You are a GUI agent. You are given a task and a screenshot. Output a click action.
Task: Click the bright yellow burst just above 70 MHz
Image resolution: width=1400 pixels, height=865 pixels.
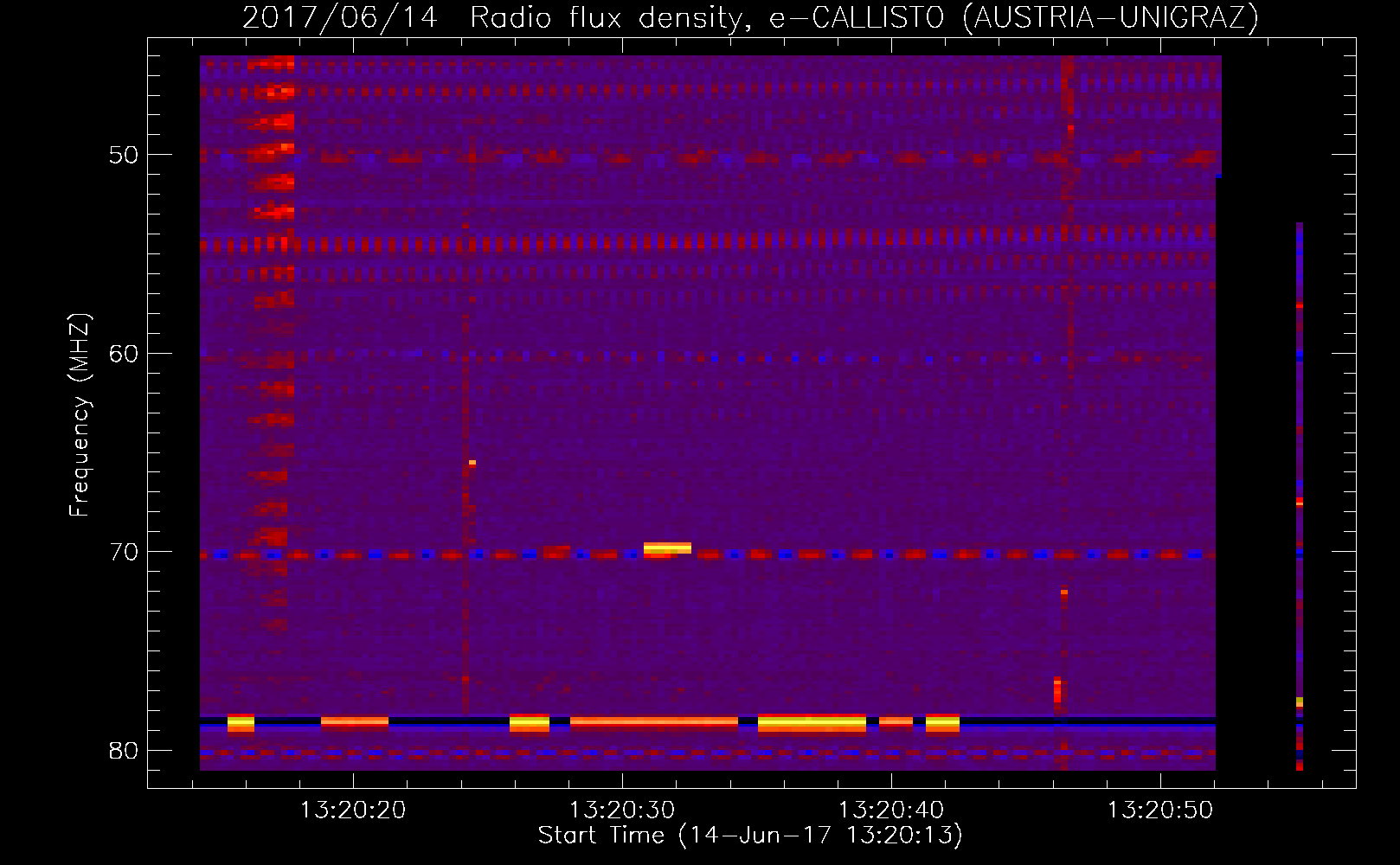click(667, 548)
